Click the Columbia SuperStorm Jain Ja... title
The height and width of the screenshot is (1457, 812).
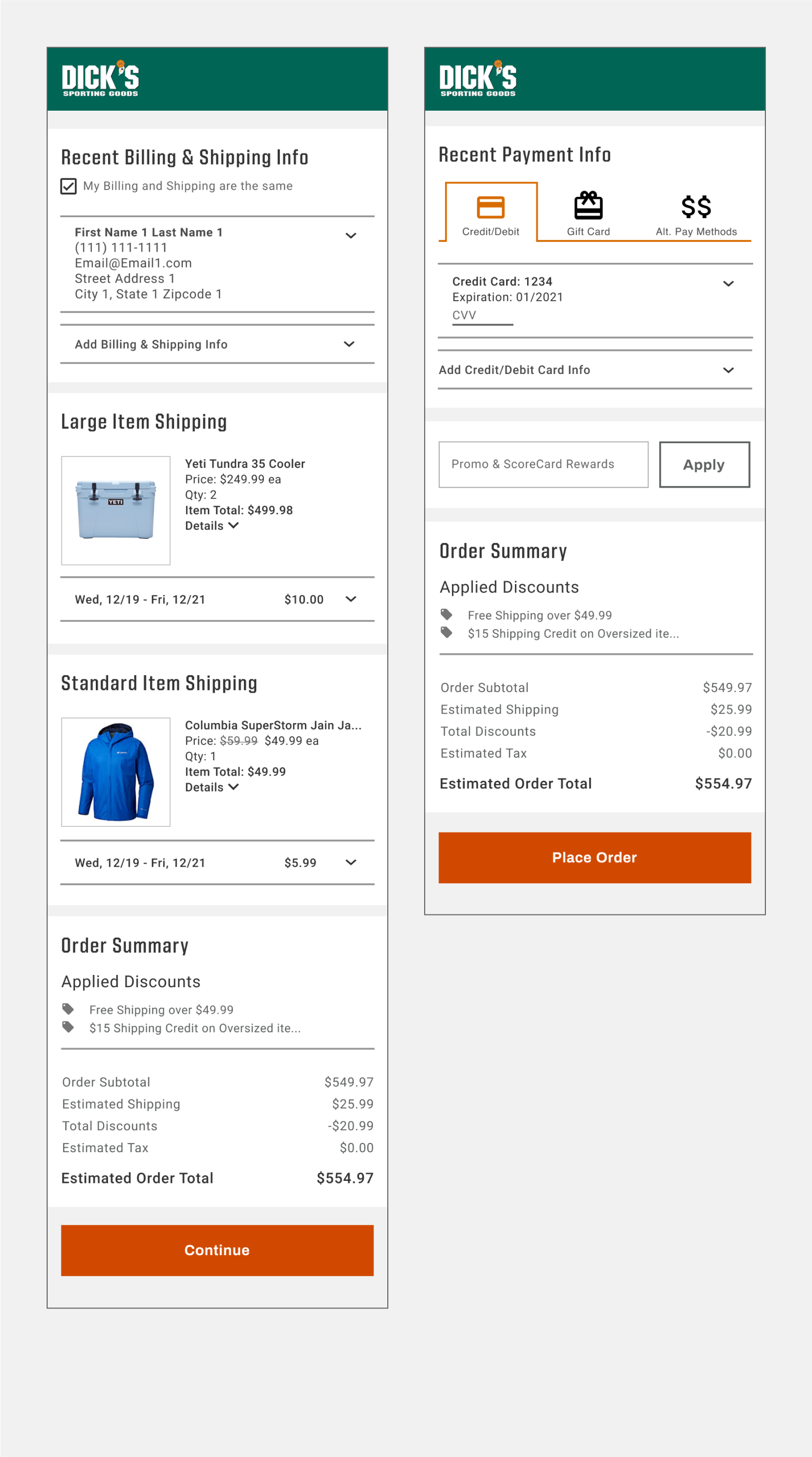(273, 724)
